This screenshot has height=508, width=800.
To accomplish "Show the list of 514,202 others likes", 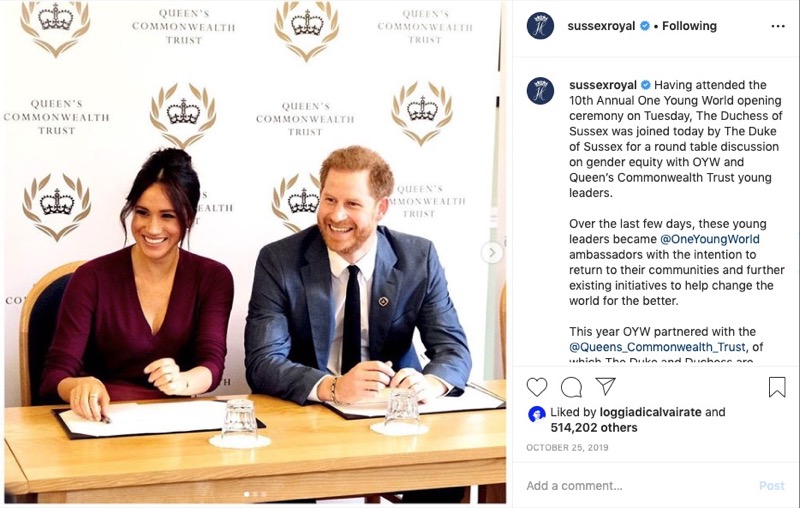I will (594, 427).
